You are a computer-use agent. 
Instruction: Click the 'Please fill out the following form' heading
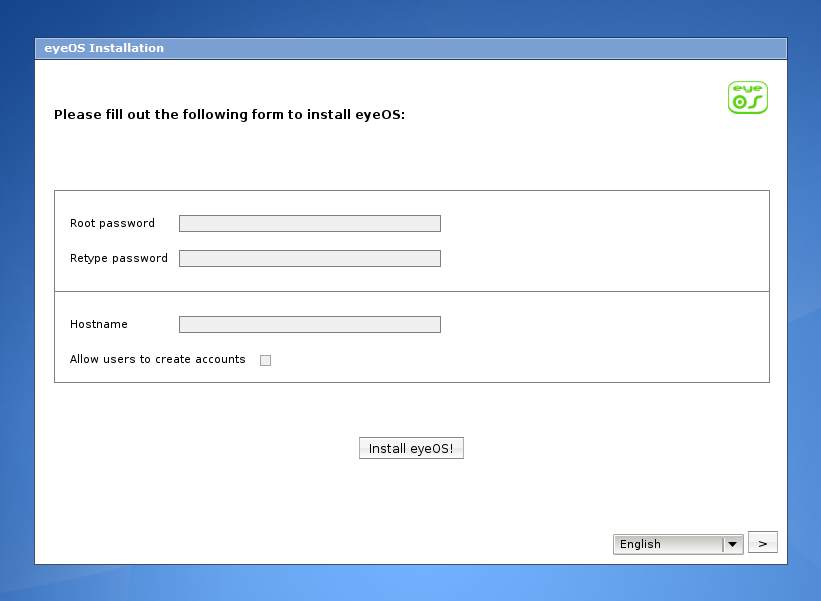pos(229,115)
